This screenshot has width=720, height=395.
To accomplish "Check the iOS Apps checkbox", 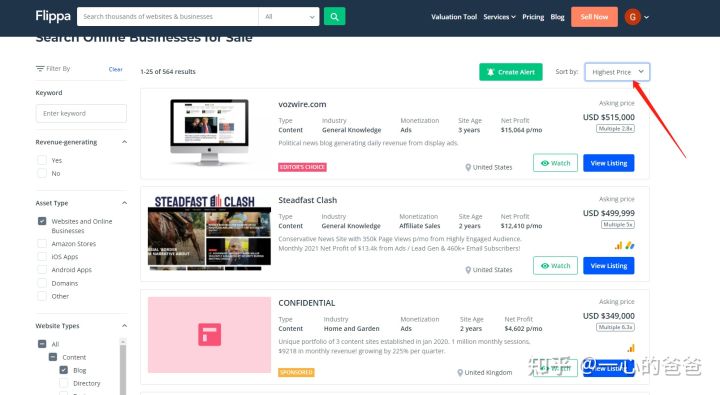I will click(x=42, y=256).
